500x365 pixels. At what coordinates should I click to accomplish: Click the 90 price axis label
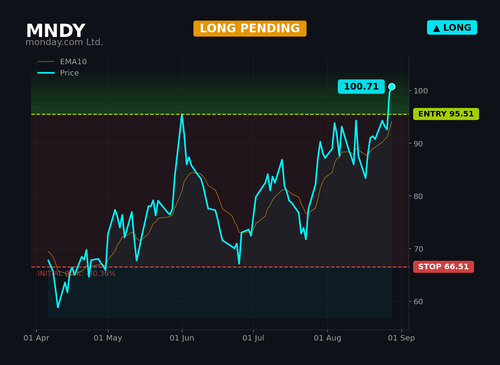pos(418,144)
